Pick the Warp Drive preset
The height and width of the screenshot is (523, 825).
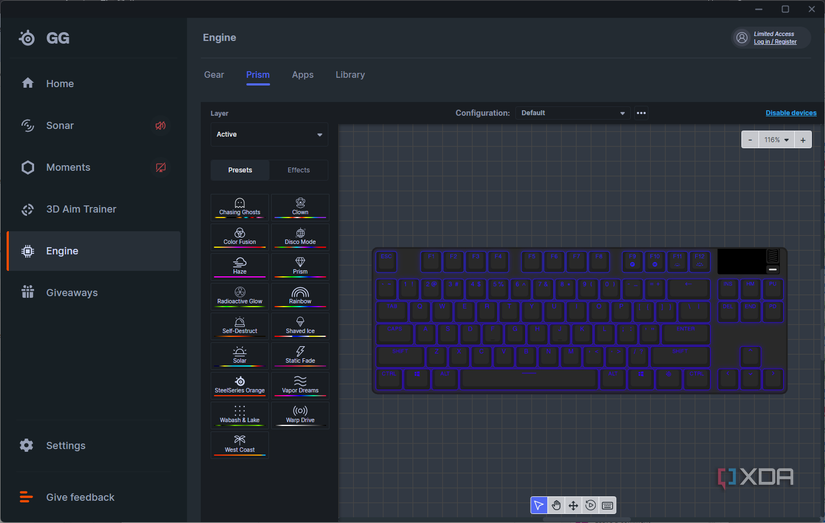click(300, 414)
